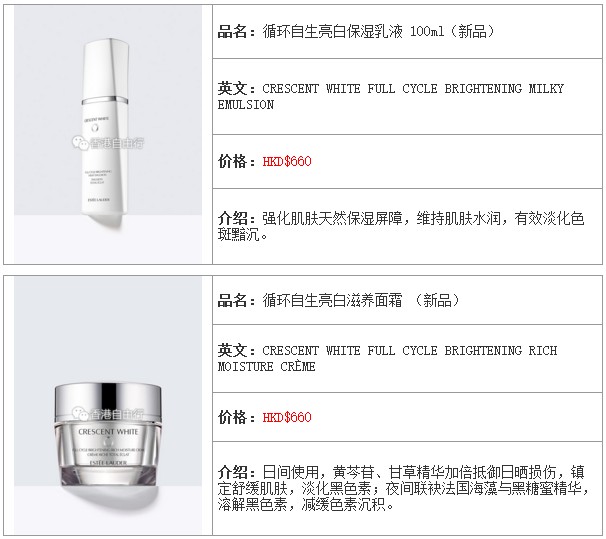The image size is (606, 539).
Task: Select the first product name 循环自生亮白保湿乳液 100ml
Action: [353, 31]
